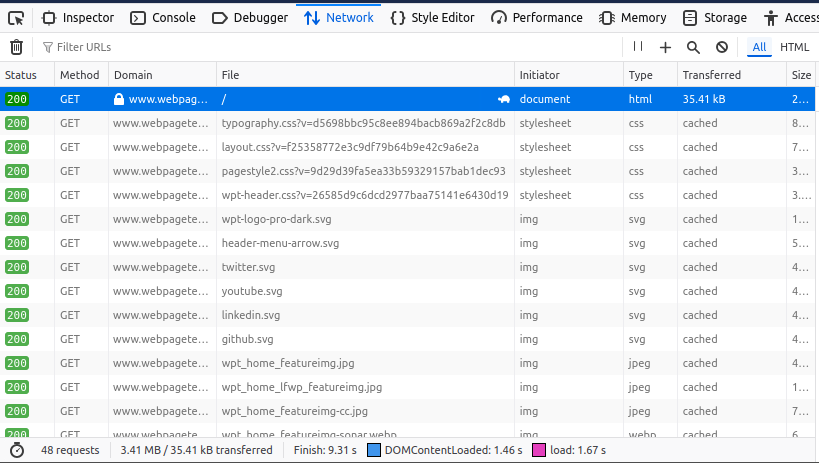Sort by the Type column header
Viewport: 819px width, 463px height.
pos(650,75)
